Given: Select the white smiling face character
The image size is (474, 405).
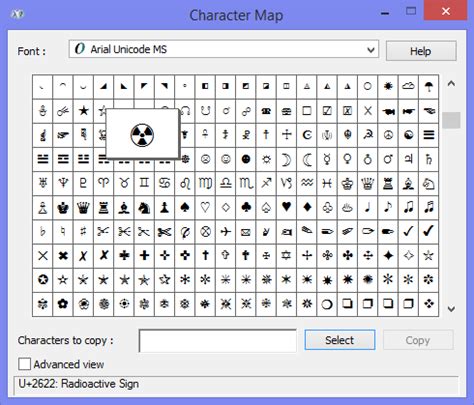Looking at the screenshot, I should (x=226, y=159).
